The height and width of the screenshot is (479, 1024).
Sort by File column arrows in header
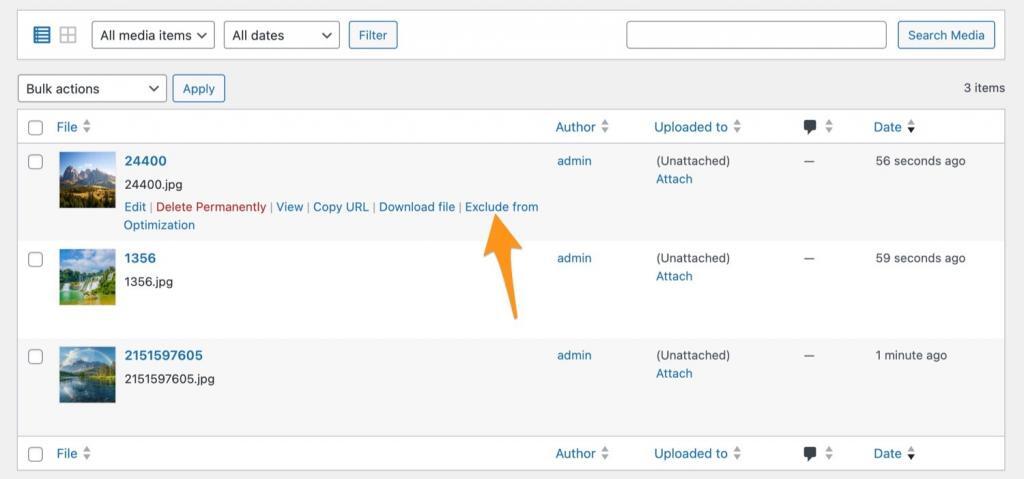pyautogui.click(x=87, y=127)
